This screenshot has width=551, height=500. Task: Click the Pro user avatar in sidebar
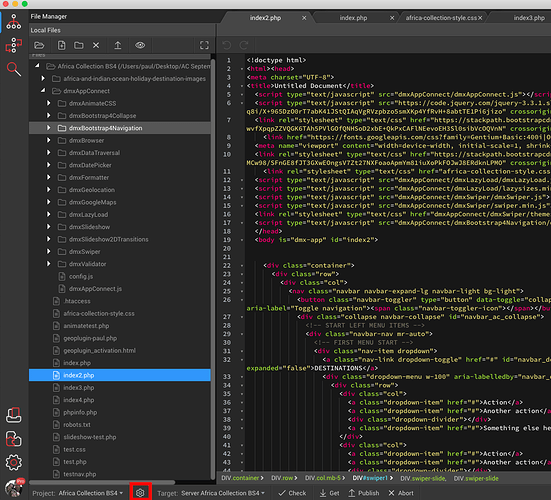pos(14,488)
